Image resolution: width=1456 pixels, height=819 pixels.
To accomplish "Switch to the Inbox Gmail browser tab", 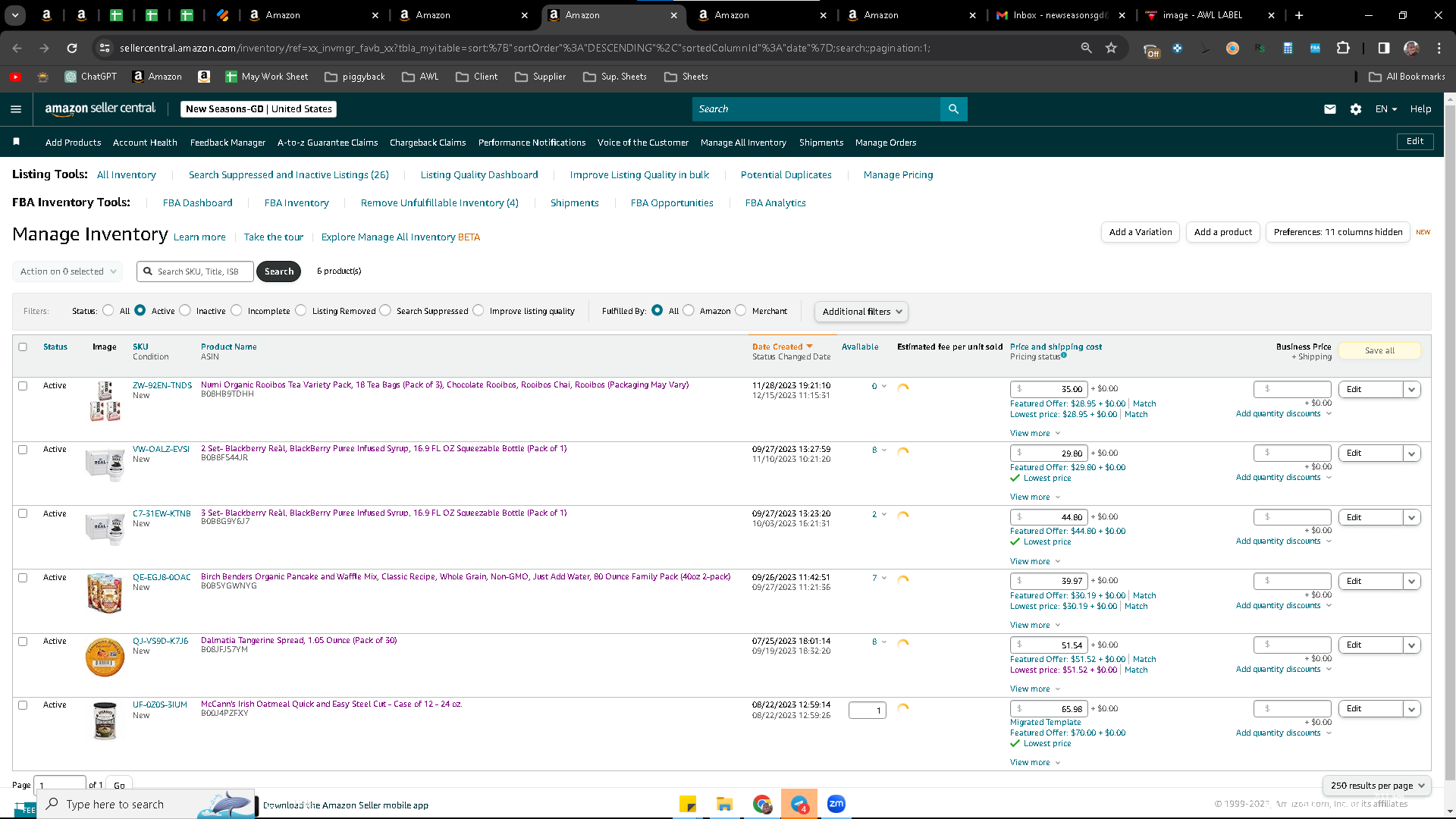I will point(1059,15).
